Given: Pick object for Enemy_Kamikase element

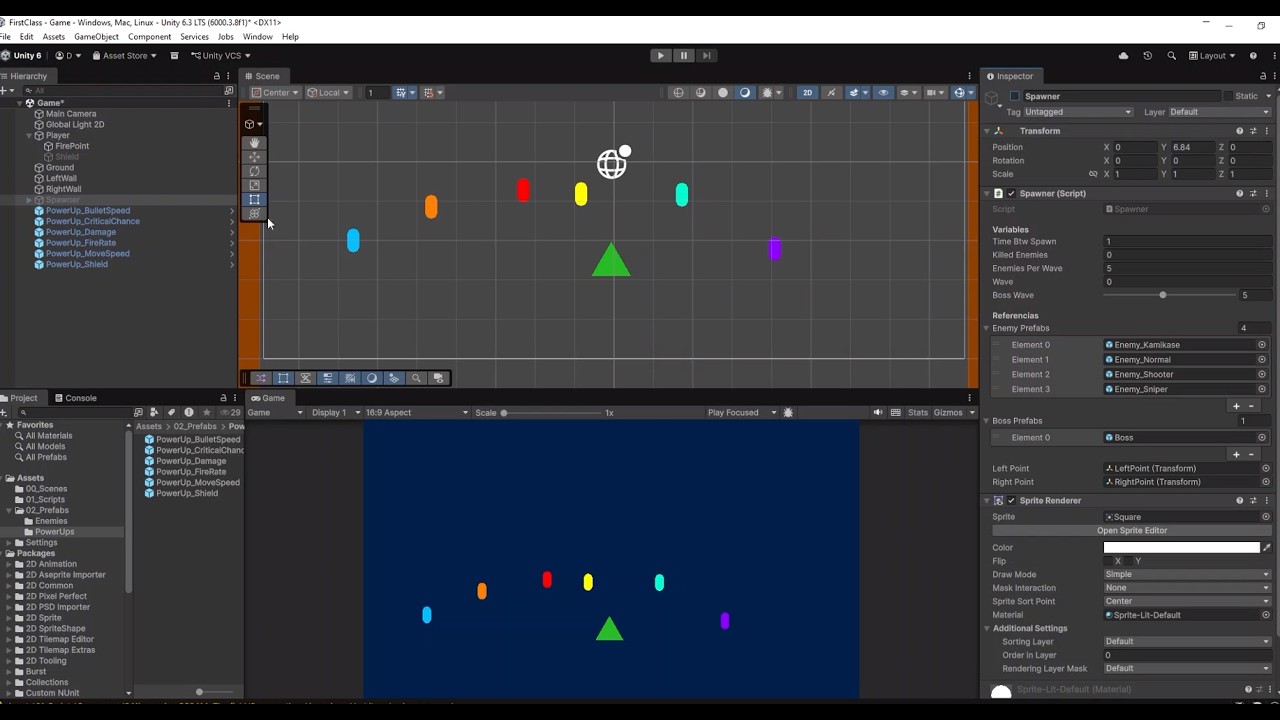Looking at the screenshot, I should (1262, 345).
